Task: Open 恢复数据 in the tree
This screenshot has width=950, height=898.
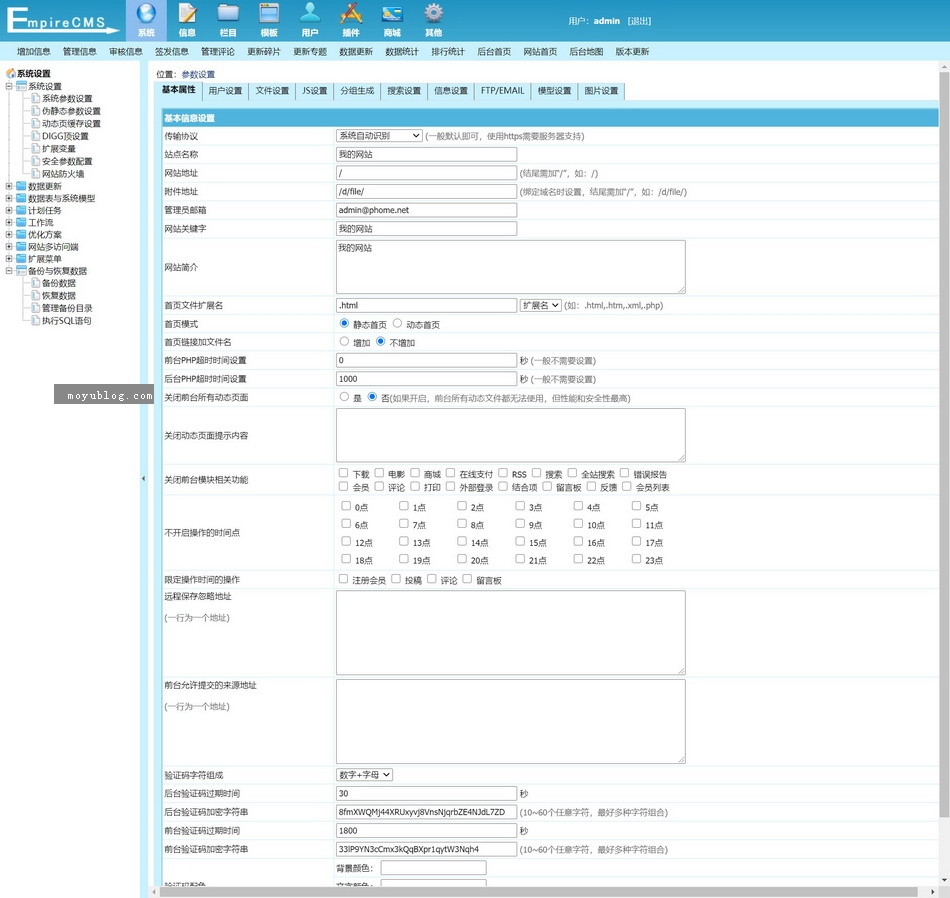Action: pyautogui.click(x=59, y=296)
